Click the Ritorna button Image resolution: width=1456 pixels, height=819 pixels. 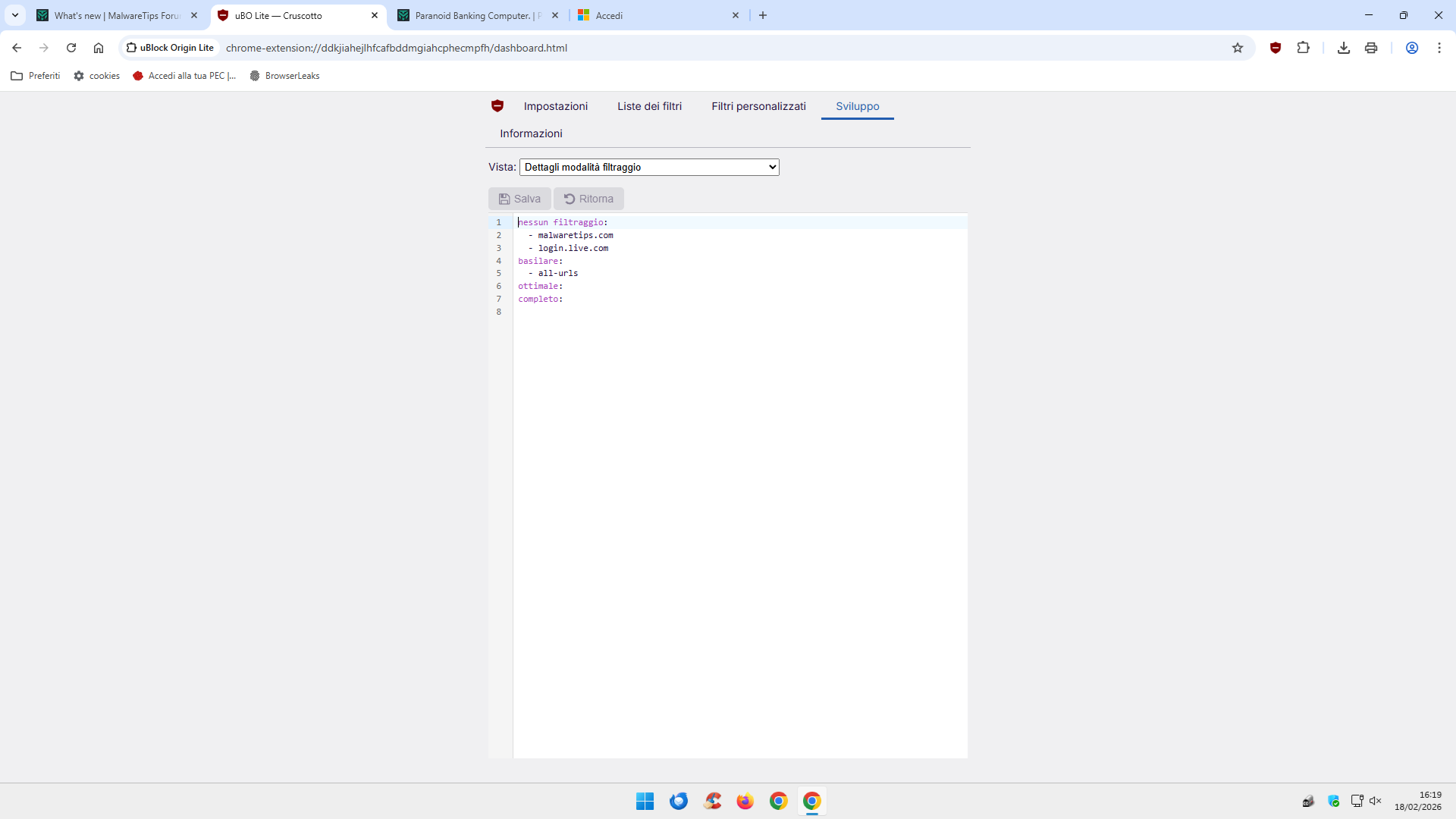tap(588, 199)
